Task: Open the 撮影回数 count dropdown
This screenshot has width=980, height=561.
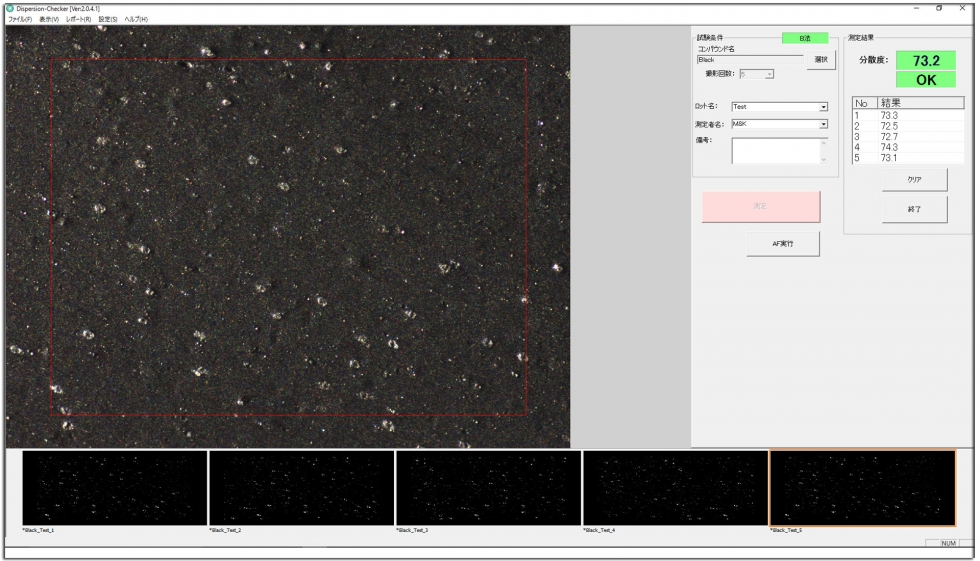Action: 769,74
